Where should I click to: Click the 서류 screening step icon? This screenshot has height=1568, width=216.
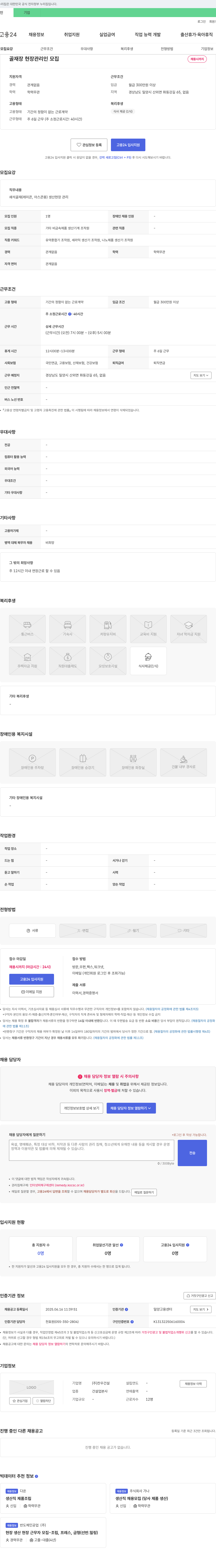click(x=32, y=931)
